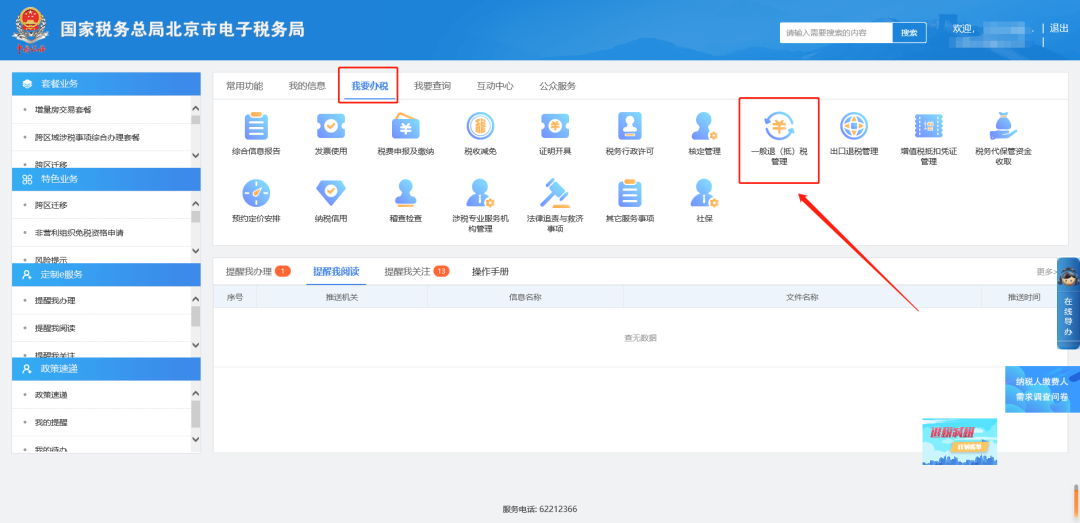Open 税费申报及缴纳 icon
The height and width of the screenshot is (523, 1080).
pyautogui.click(x=406, y=127)
